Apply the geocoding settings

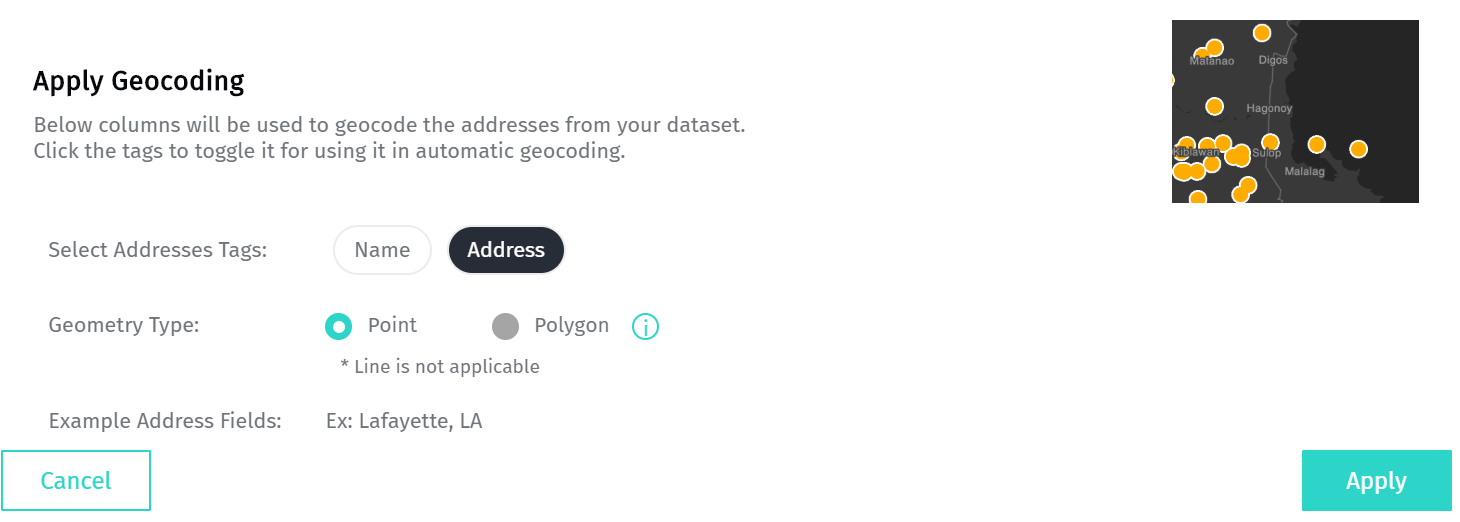click(1376, 481)
